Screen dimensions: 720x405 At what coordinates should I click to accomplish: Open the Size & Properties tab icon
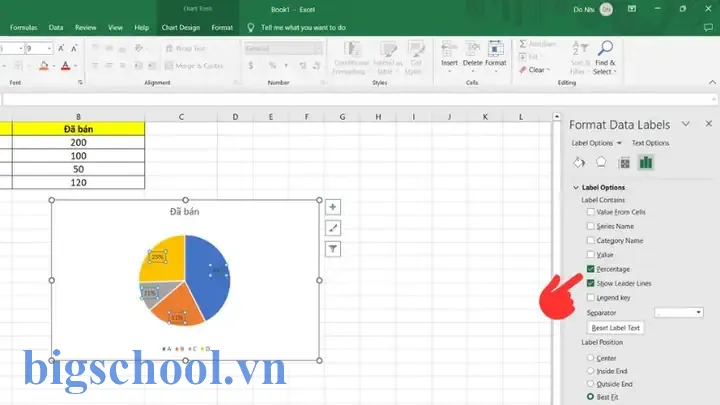tap(624, 163)
